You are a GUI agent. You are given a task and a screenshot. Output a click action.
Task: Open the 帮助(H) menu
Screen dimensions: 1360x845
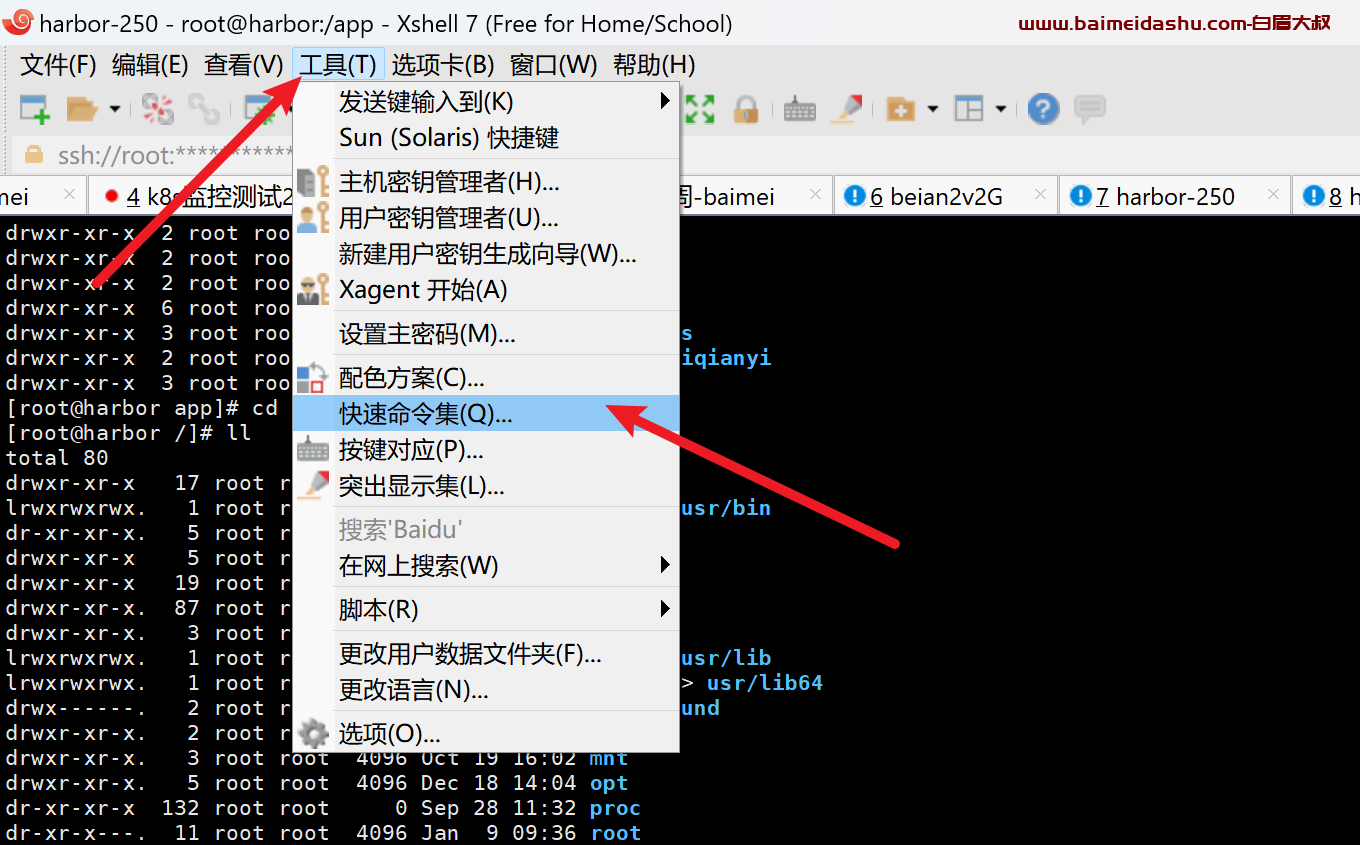(654, 65)
